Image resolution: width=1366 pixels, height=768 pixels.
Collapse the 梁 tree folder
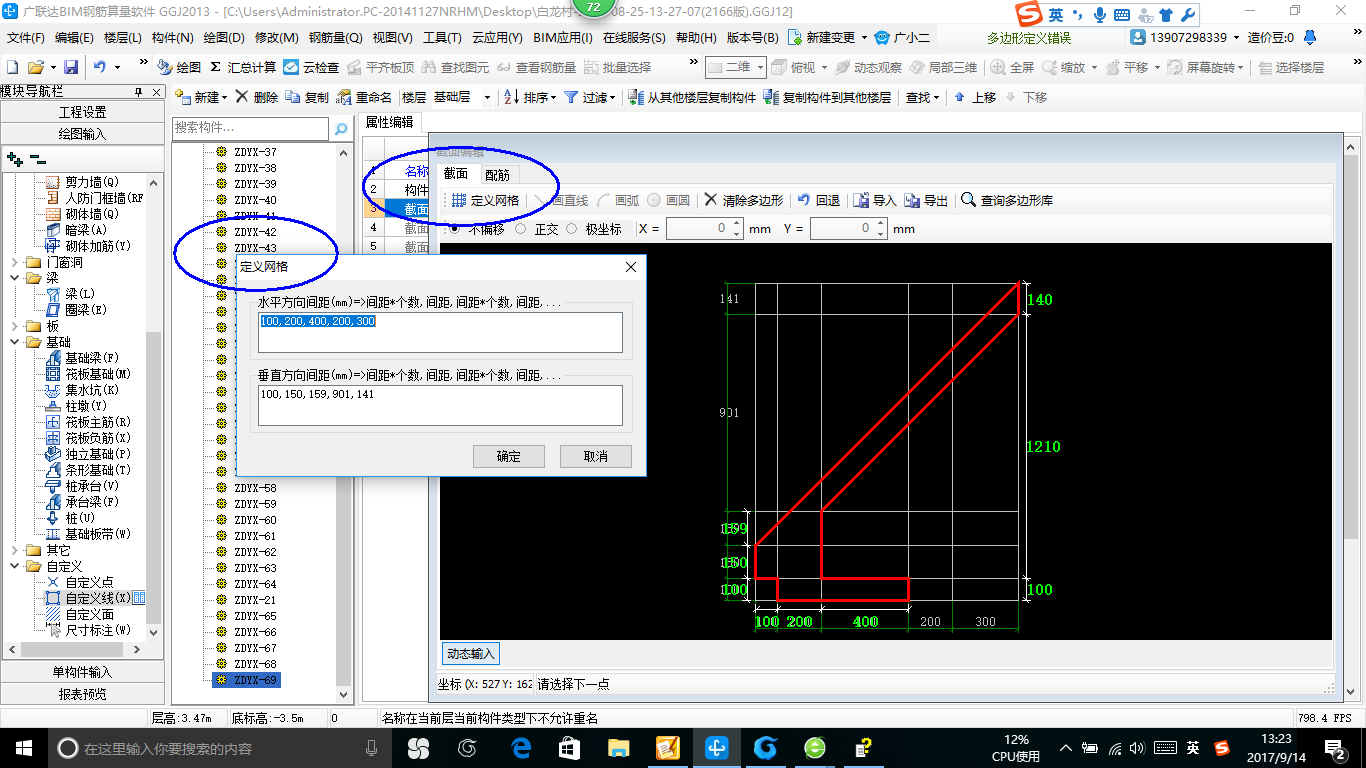(x=15, y=278)
